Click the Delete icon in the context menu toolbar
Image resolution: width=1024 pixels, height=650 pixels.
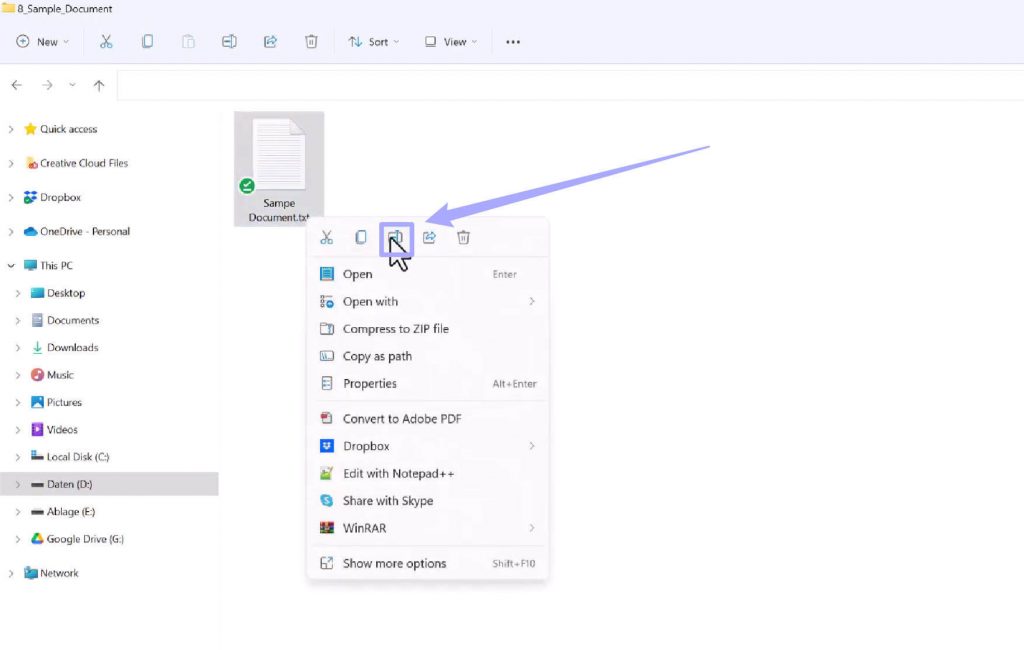[463, 237]
